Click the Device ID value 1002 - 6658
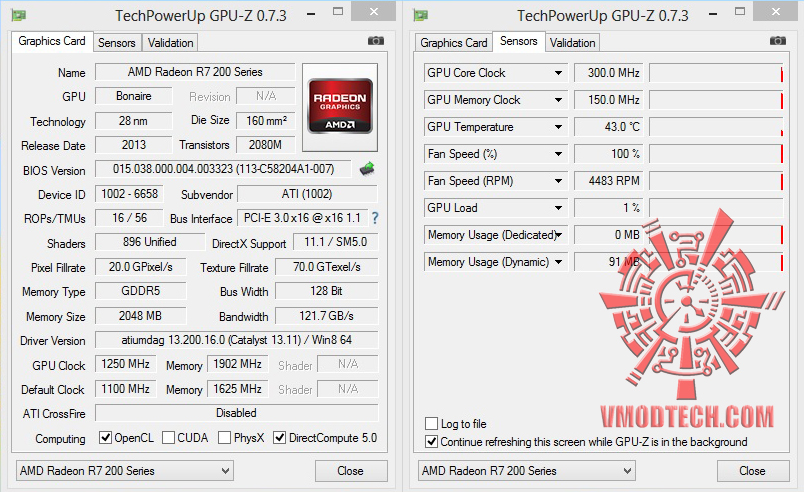Viewport: 804px width, 492px height. (130, 194)
